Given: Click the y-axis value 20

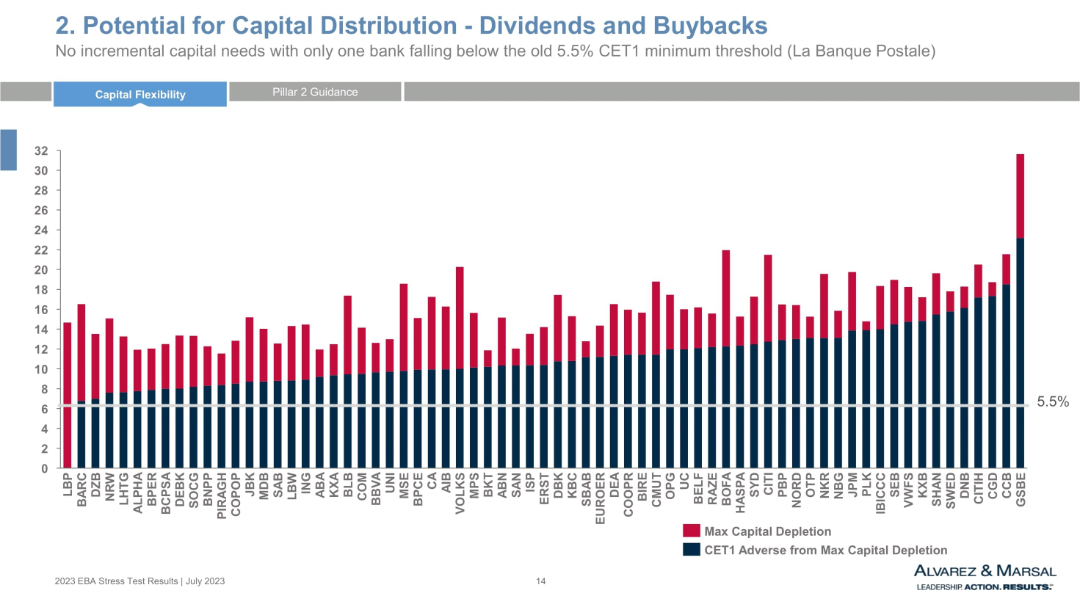Looking at the screenshot, I should 41,270.
